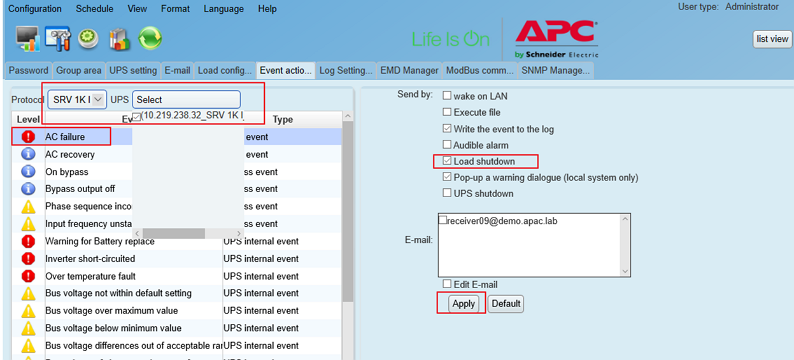Open the Schedule menu
The image size is (794, 360).
point(95,9)
